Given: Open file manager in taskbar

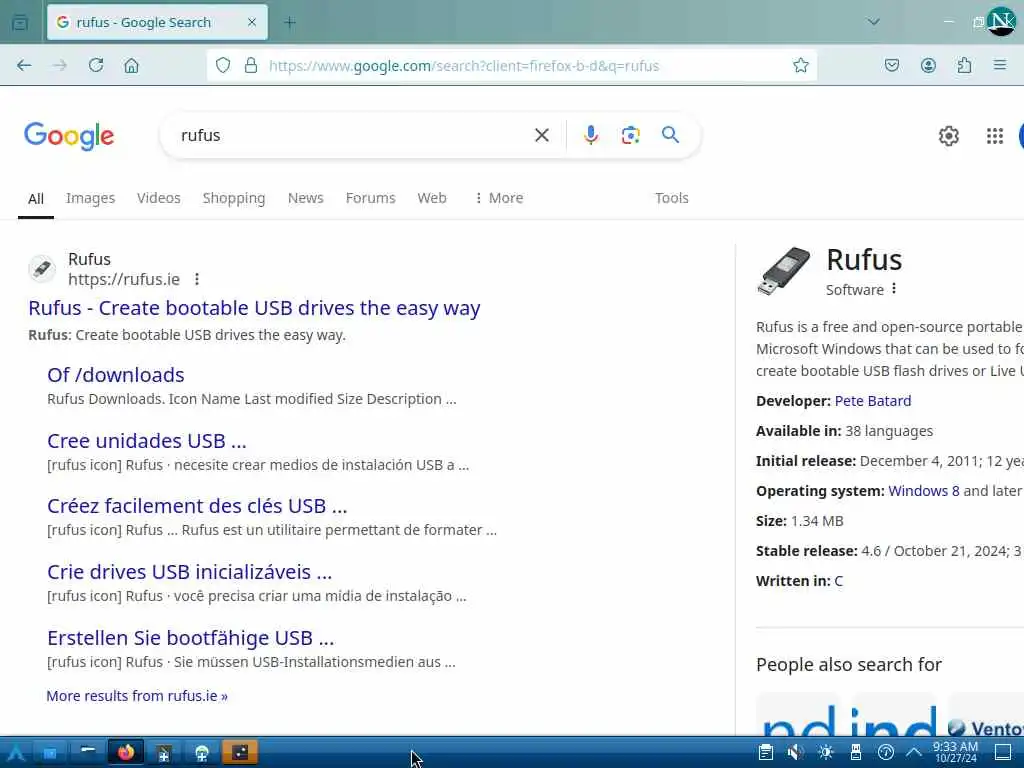Looking at the screenshot, I should click(x=88, y=753).
